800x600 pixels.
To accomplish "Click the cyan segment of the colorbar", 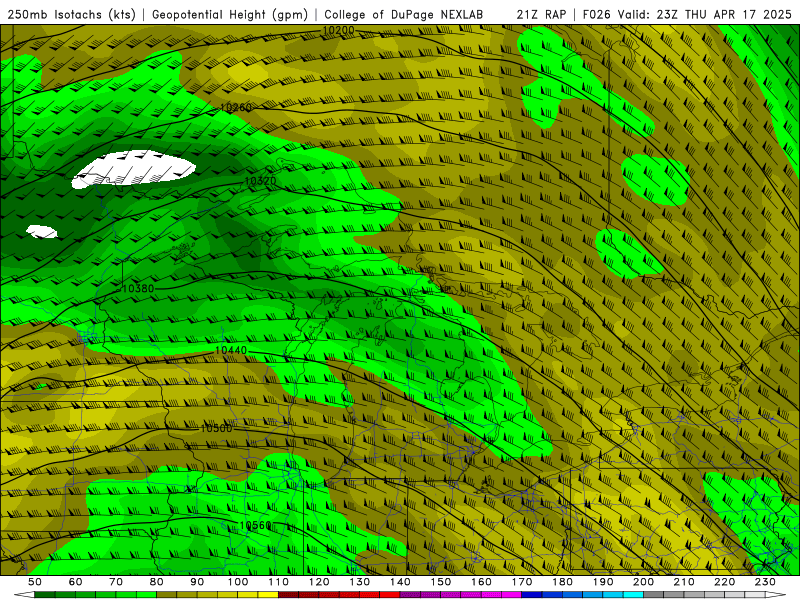I will [x=633, y=595].
